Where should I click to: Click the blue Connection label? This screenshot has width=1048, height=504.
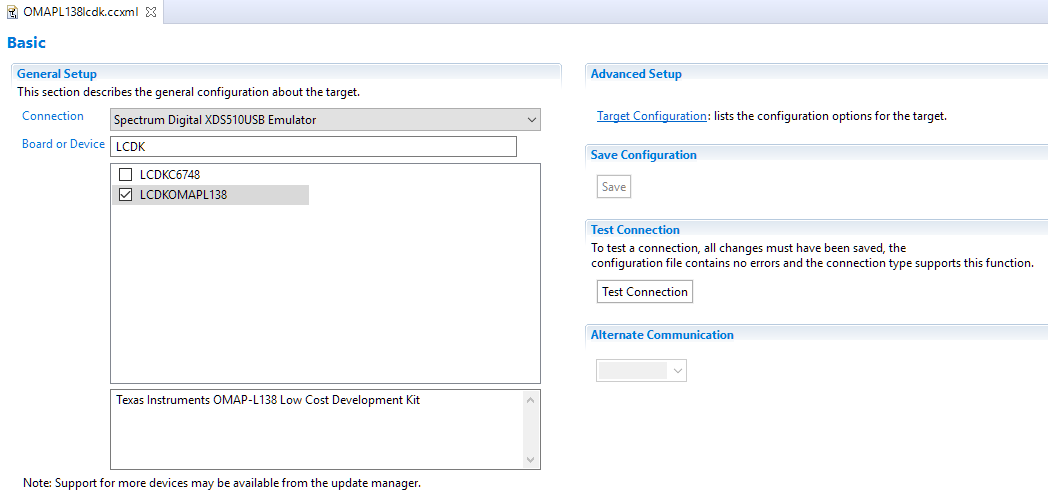pos(53,116)
